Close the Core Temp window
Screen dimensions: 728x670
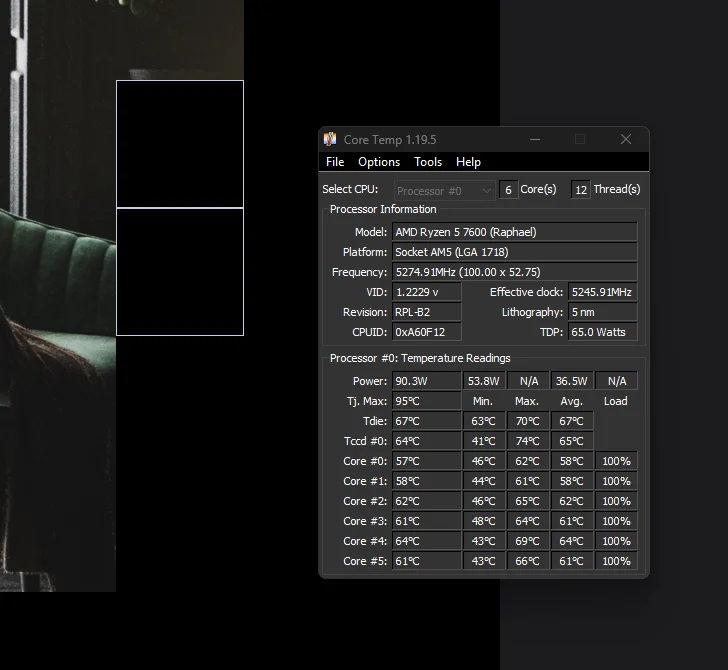(x=625, y=139)
